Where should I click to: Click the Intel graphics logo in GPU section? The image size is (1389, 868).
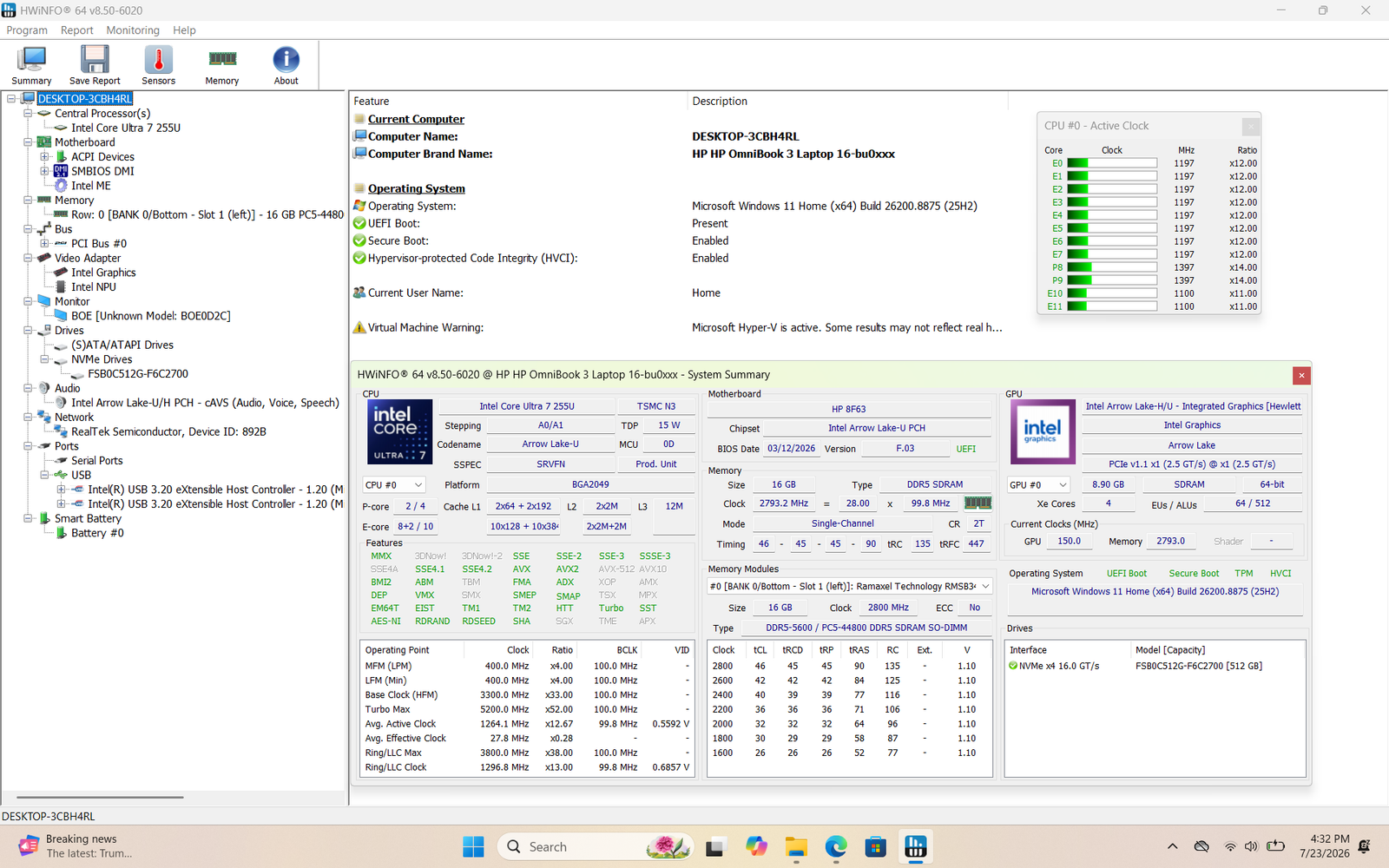(x=1043, y=431)
